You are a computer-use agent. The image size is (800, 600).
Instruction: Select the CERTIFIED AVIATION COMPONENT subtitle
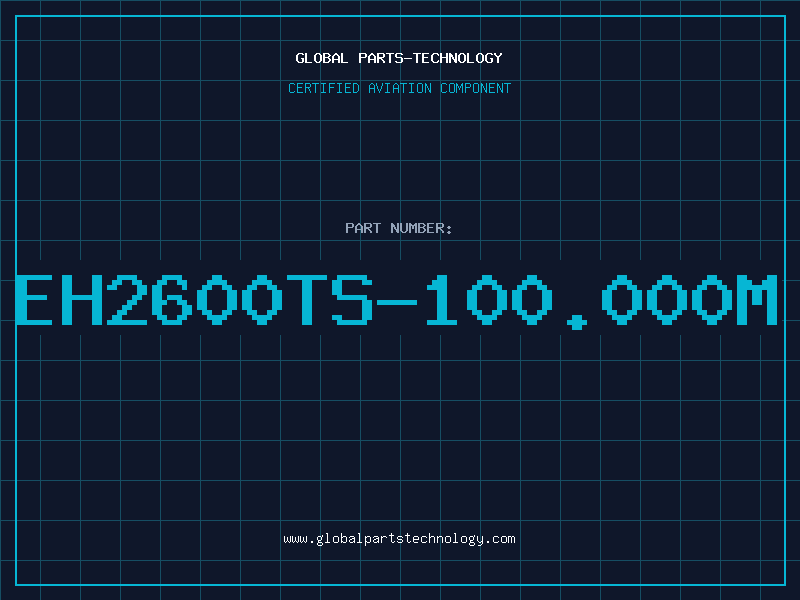pyautogui.click(x=399, y=88)
